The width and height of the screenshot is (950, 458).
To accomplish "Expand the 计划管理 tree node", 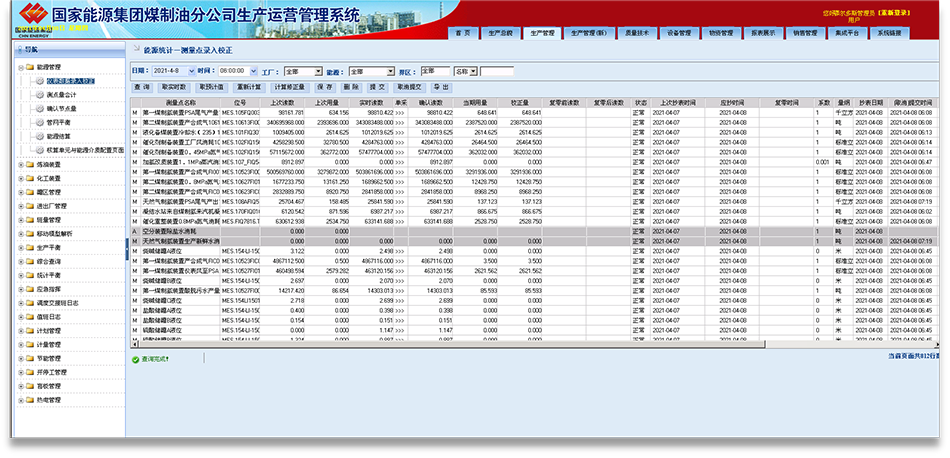I will 21,331.
